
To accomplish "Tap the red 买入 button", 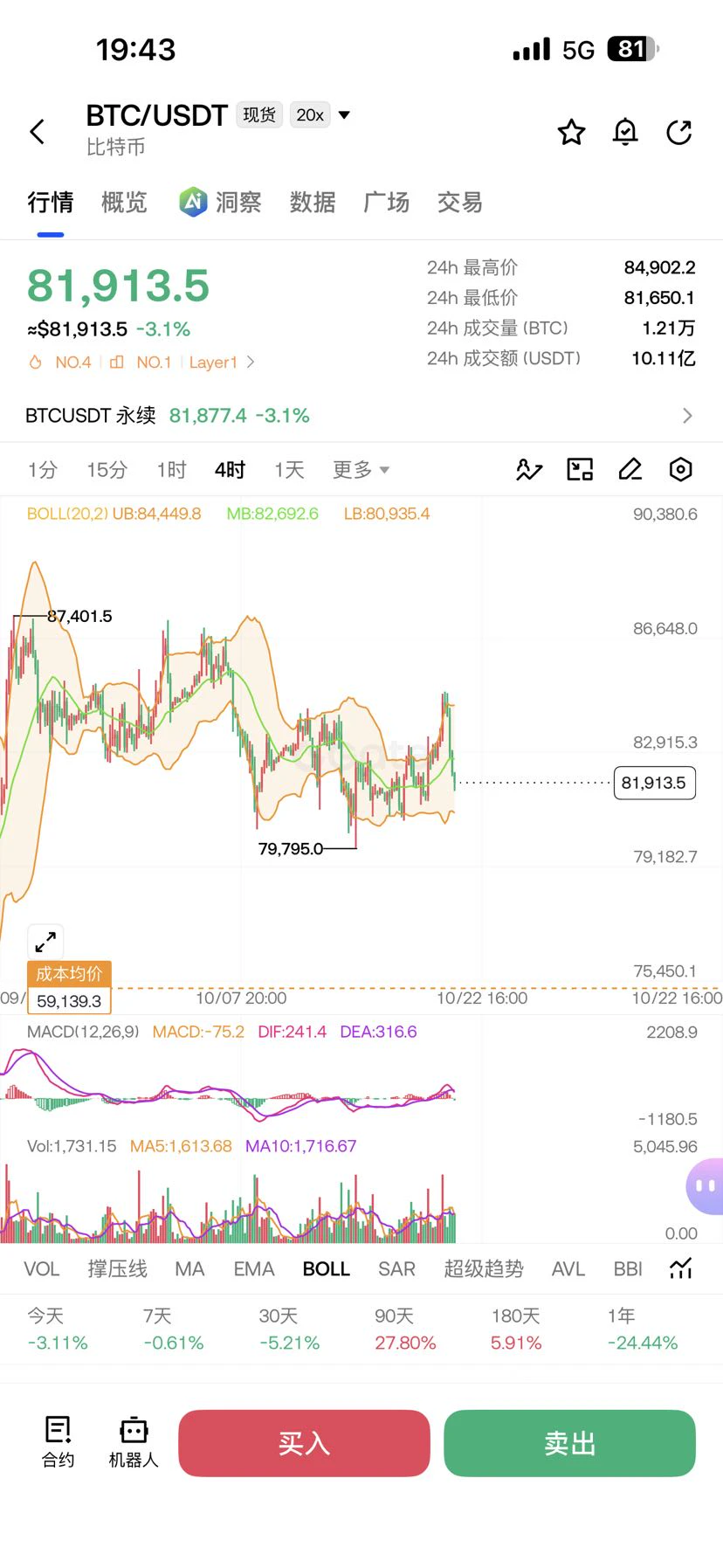I will [x=304, y=1443].
